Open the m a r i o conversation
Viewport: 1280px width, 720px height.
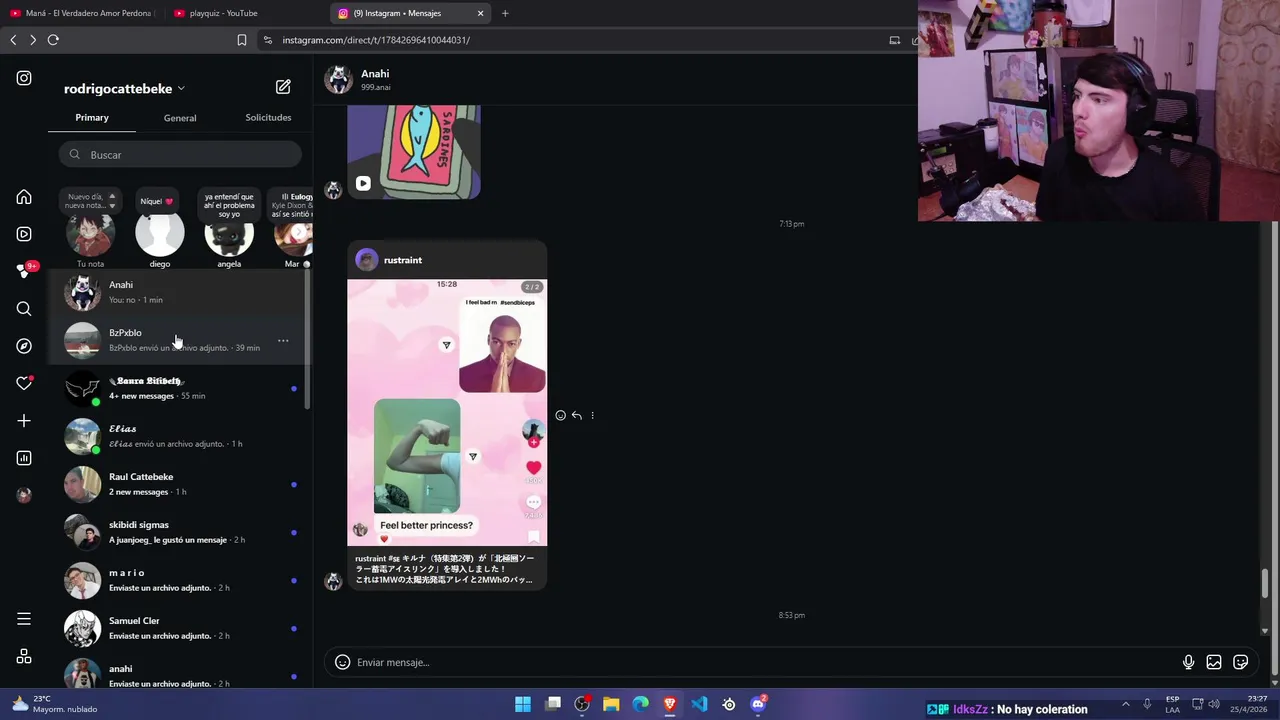(x=180, y=580)
